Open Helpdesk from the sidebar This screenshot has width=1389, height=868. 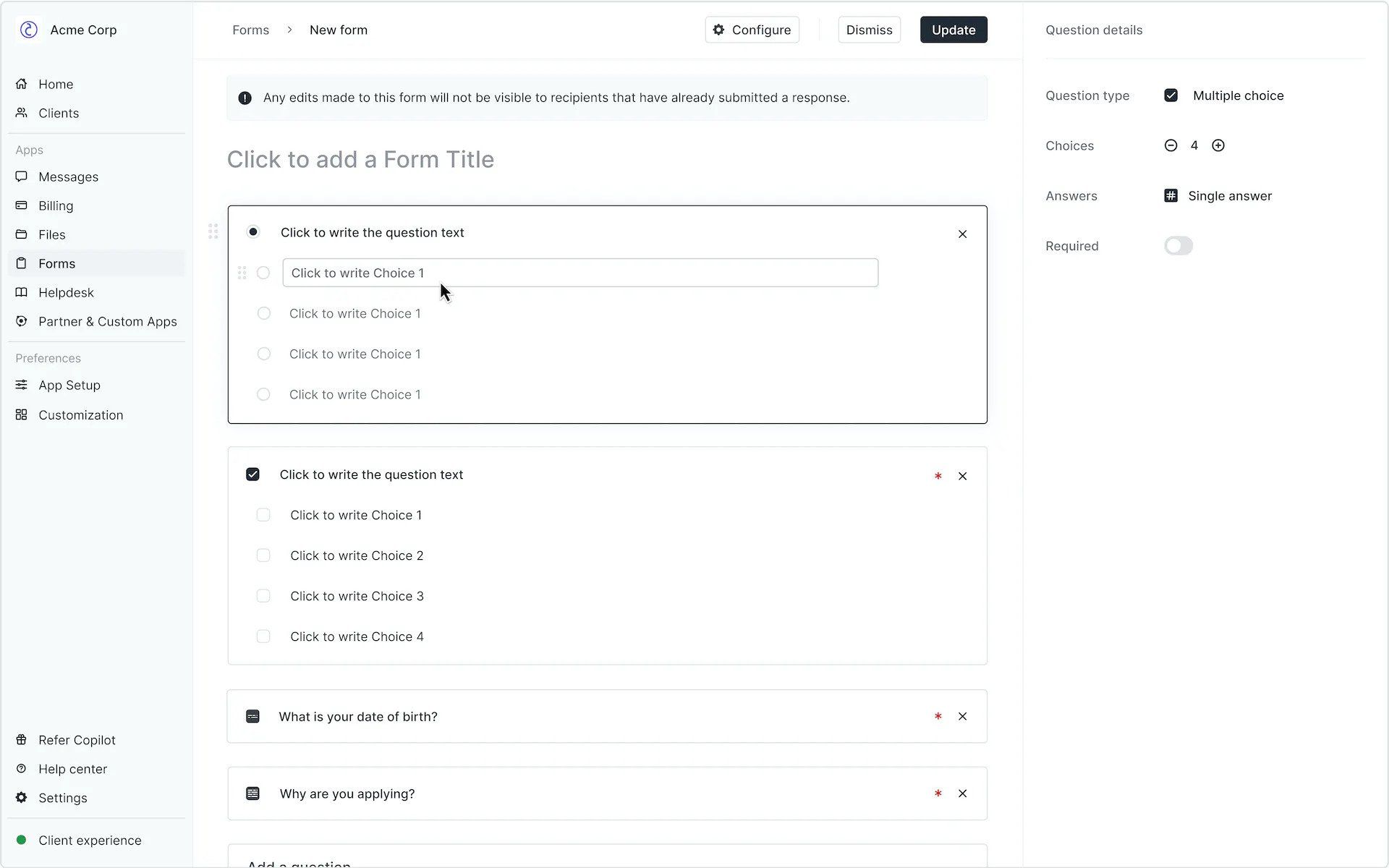tap(65, 292)
